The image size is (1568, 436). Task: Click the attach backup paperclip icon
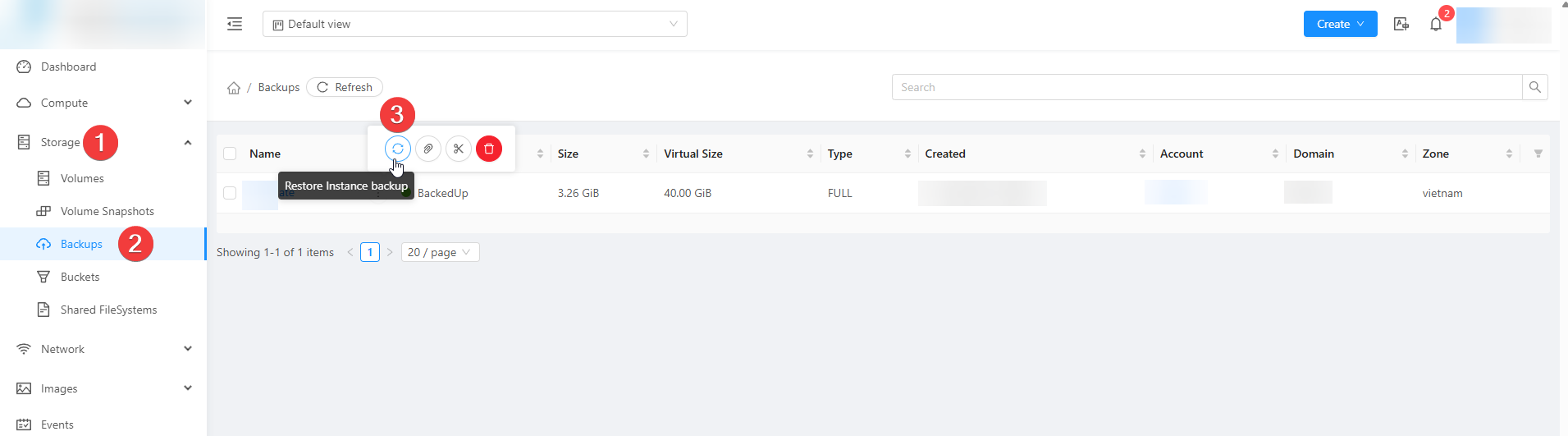(428, 149)
